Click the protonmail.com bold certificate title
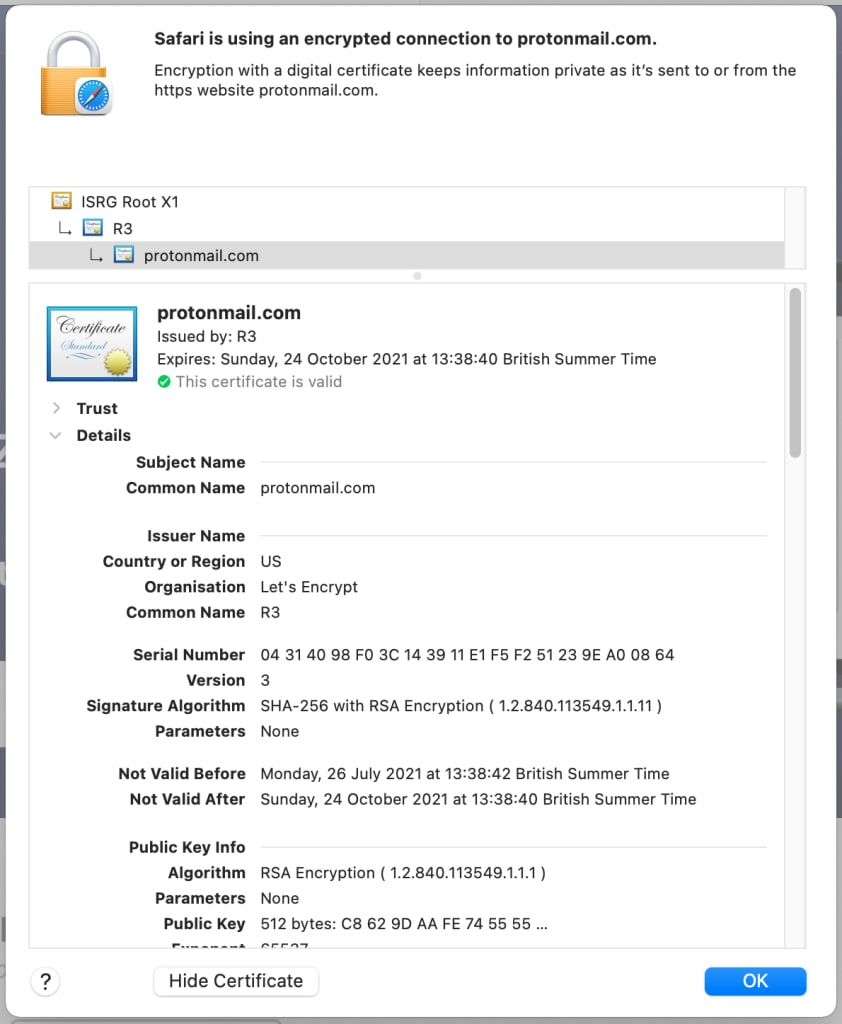842x1024 pixels. [229, 313]
